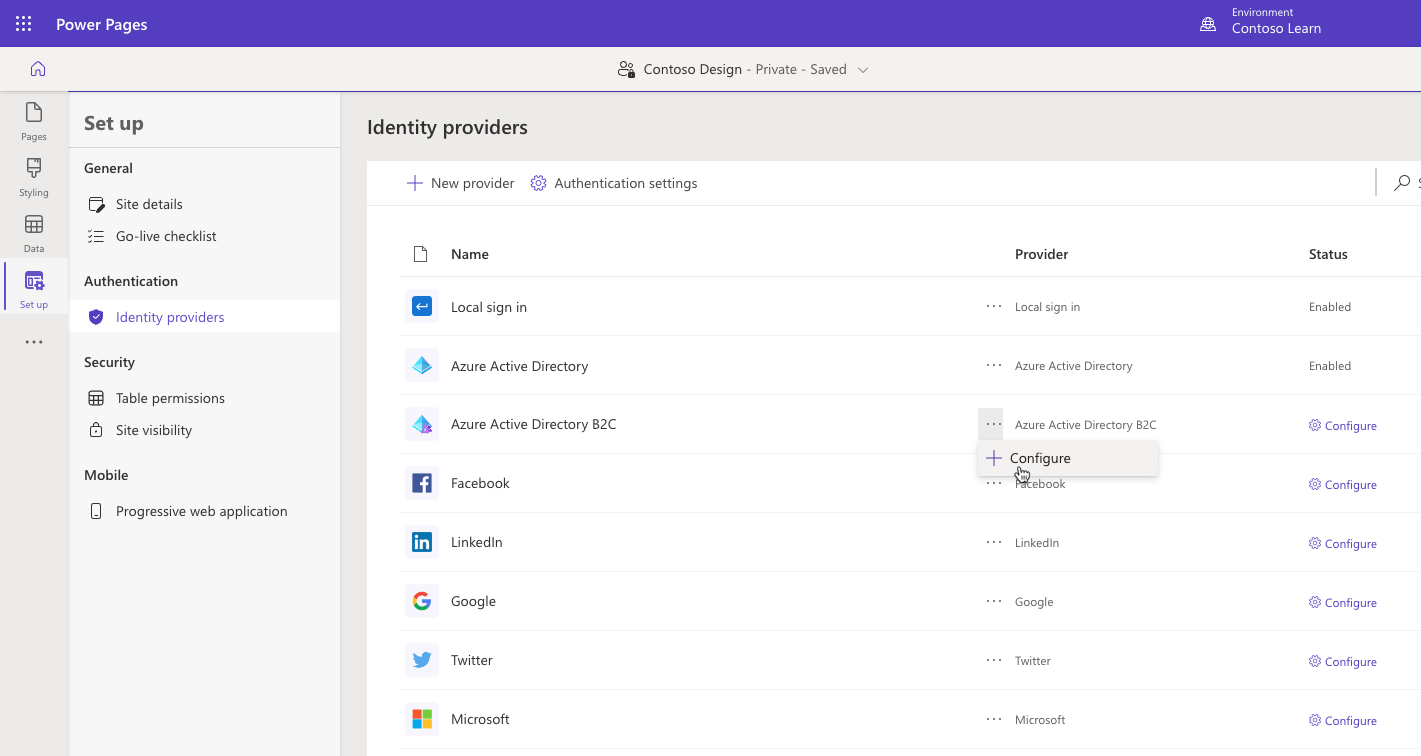Click the LinkedIn provider logo
This screenshot has width=1421, height=756.
[x=422, y=541]
